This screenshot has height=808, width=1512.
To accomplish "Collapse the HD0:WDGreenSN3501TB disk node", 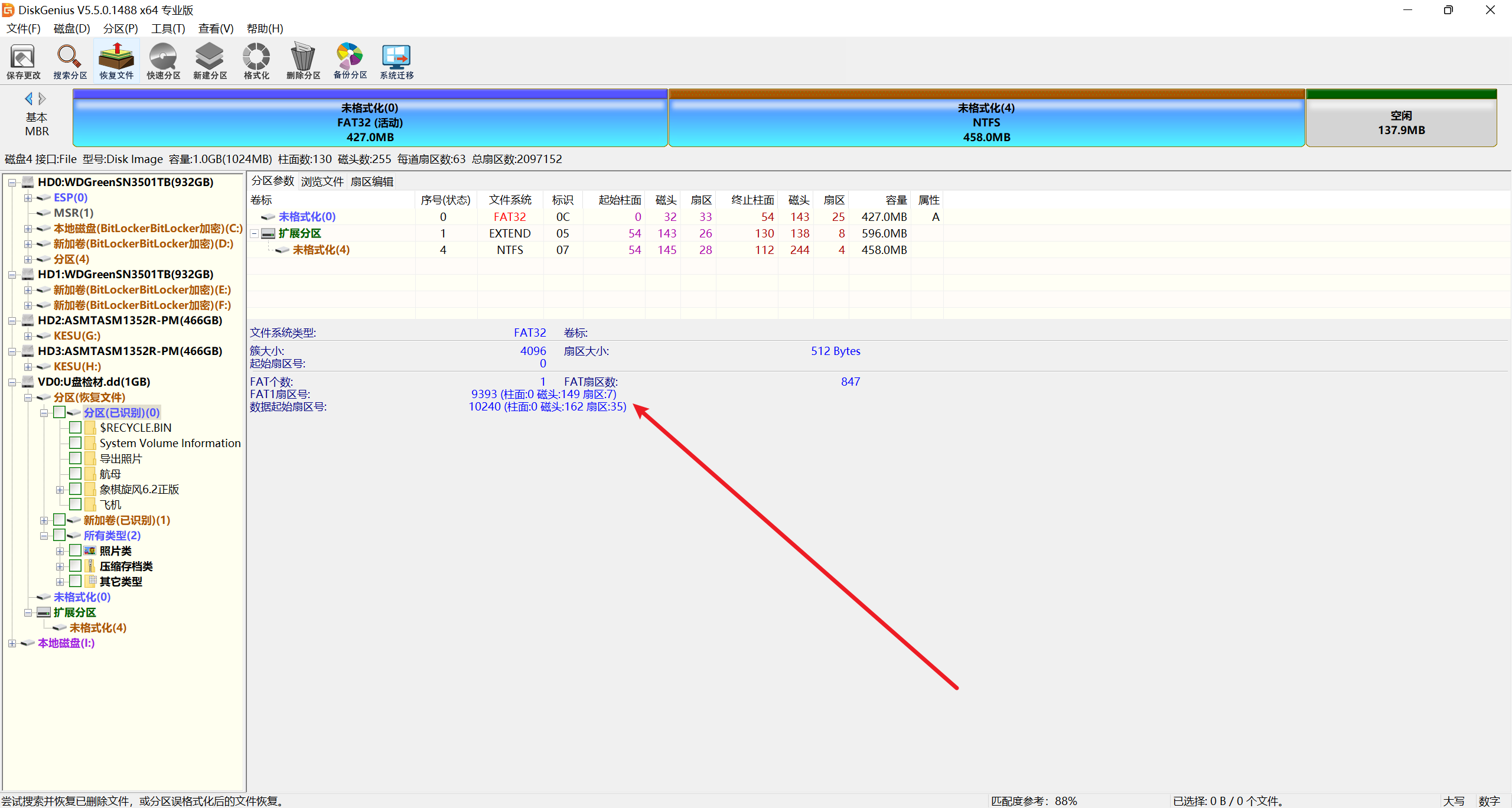I will (12, 183).
